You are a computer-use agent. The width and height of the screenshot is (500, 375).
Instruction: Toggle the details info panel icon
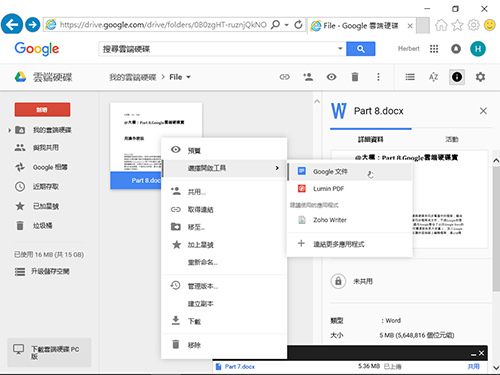pyautogui.click(x=457, y=77)
